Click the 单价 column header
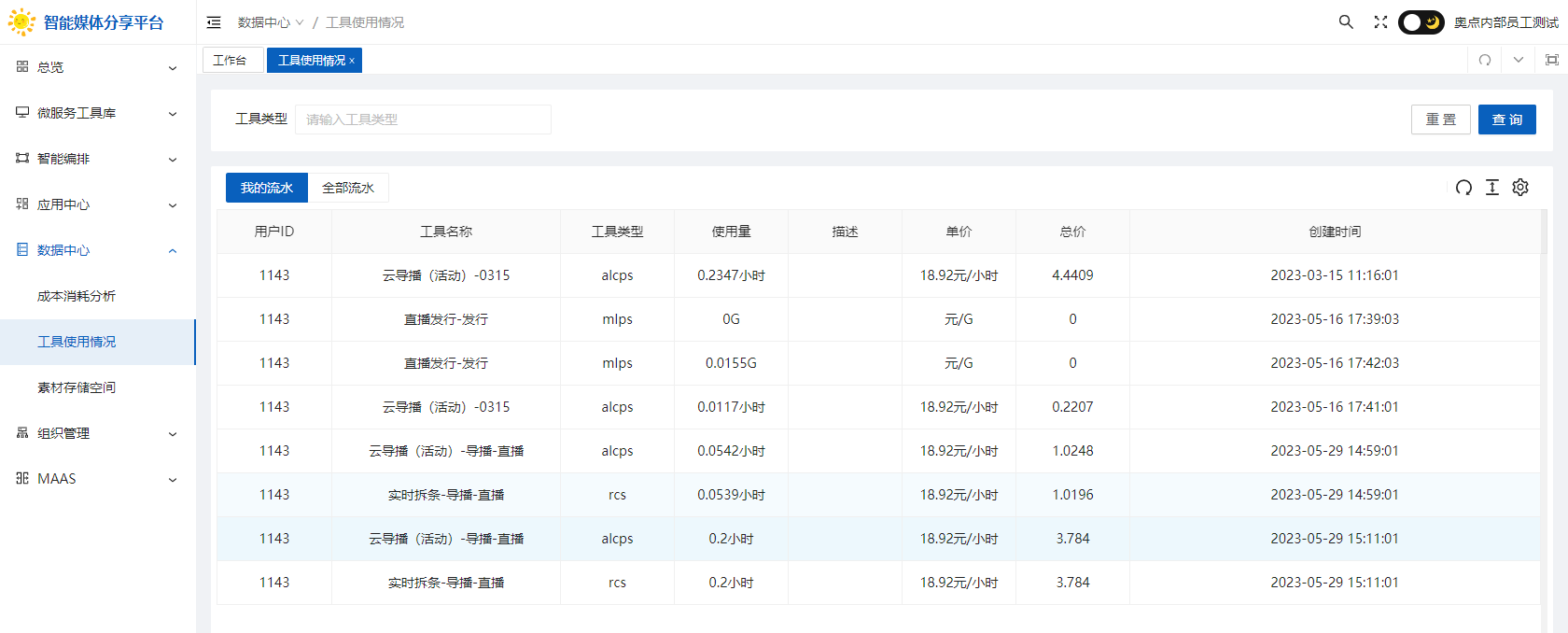The image size is (1568, 633). [x=959, y=232]
